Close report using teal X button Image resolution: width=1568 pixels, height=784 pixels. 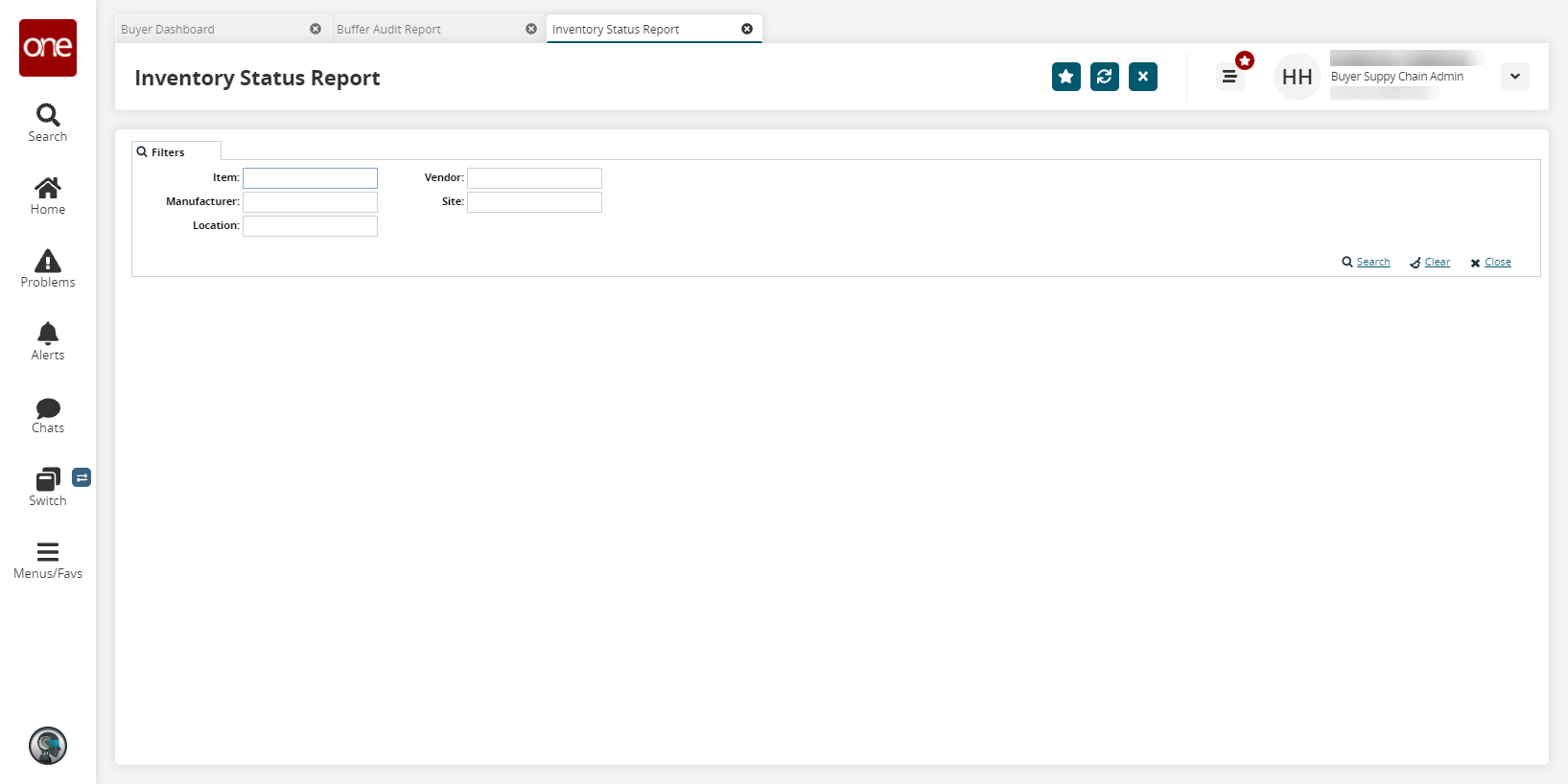[1143, 77]
